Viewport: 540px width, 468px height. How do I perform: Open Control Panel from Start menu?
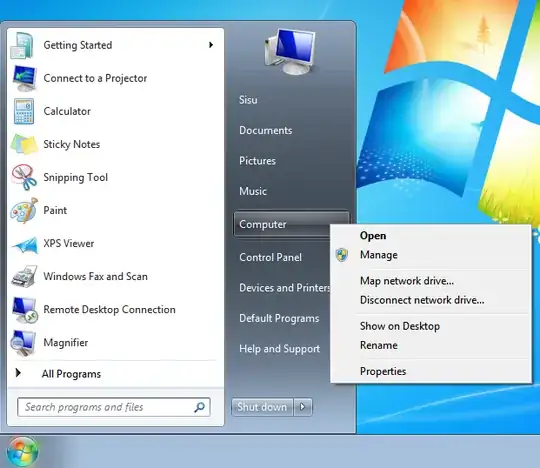[x=270, y=257]
